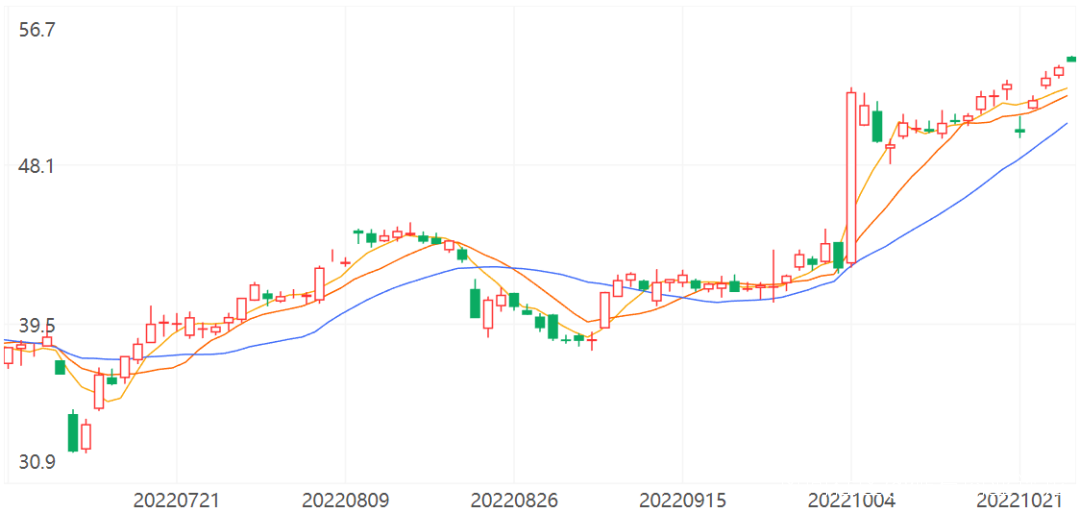The image size is (1080, 513).
Task: Click the tall red candlestick at 20221004
Action: [851, 177]
